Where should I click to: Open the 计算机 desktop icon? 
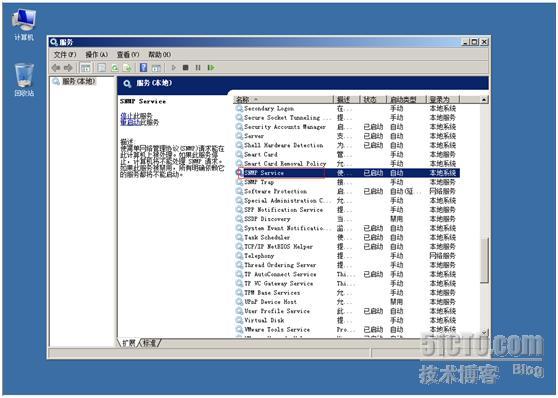(24, 24)
